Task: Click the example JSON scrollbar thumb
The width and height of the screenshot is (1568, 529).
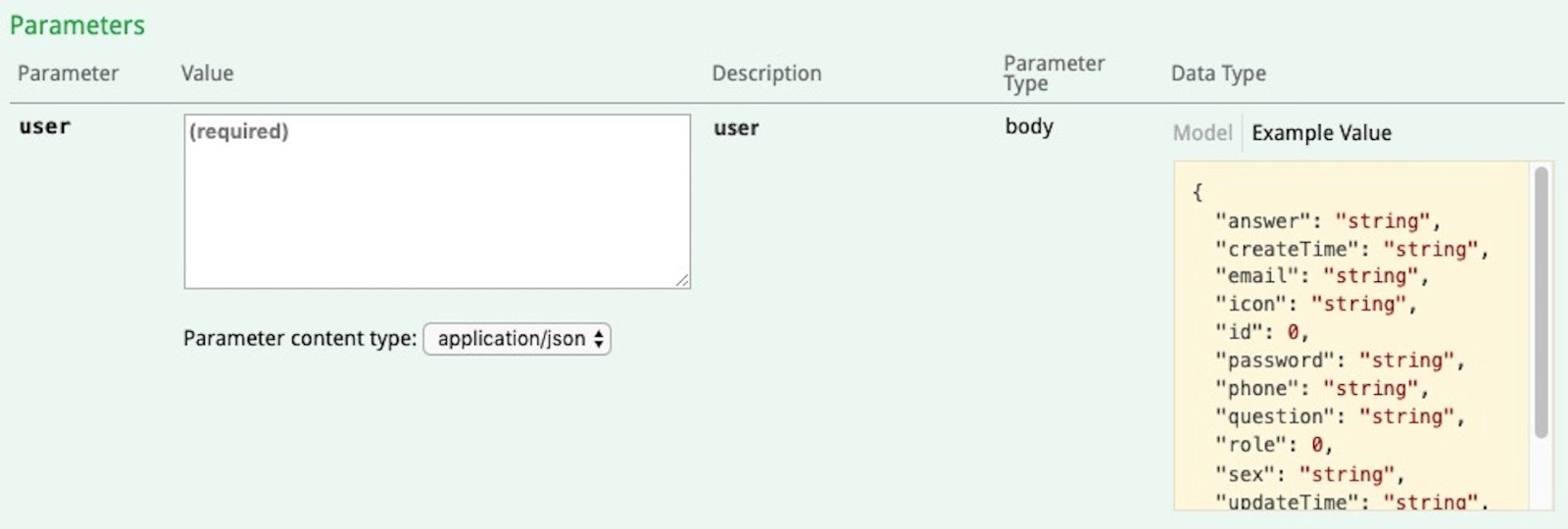Action: coord(1541,302)
